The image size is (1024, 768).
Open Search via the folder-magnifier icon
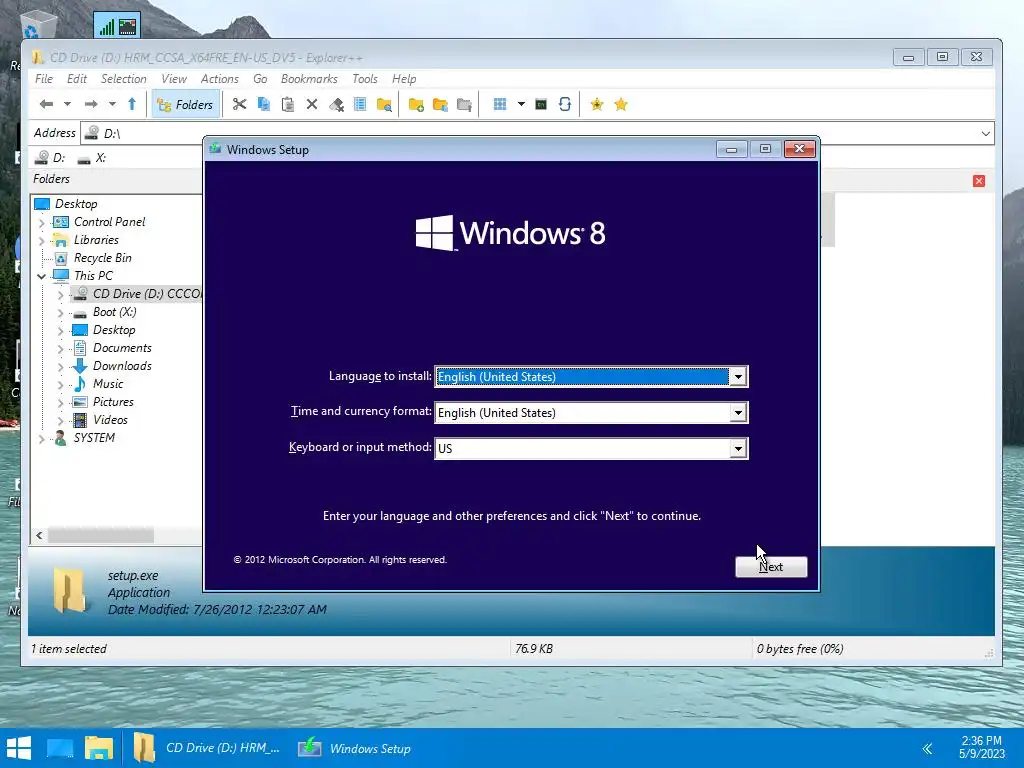tap(384, 104)
